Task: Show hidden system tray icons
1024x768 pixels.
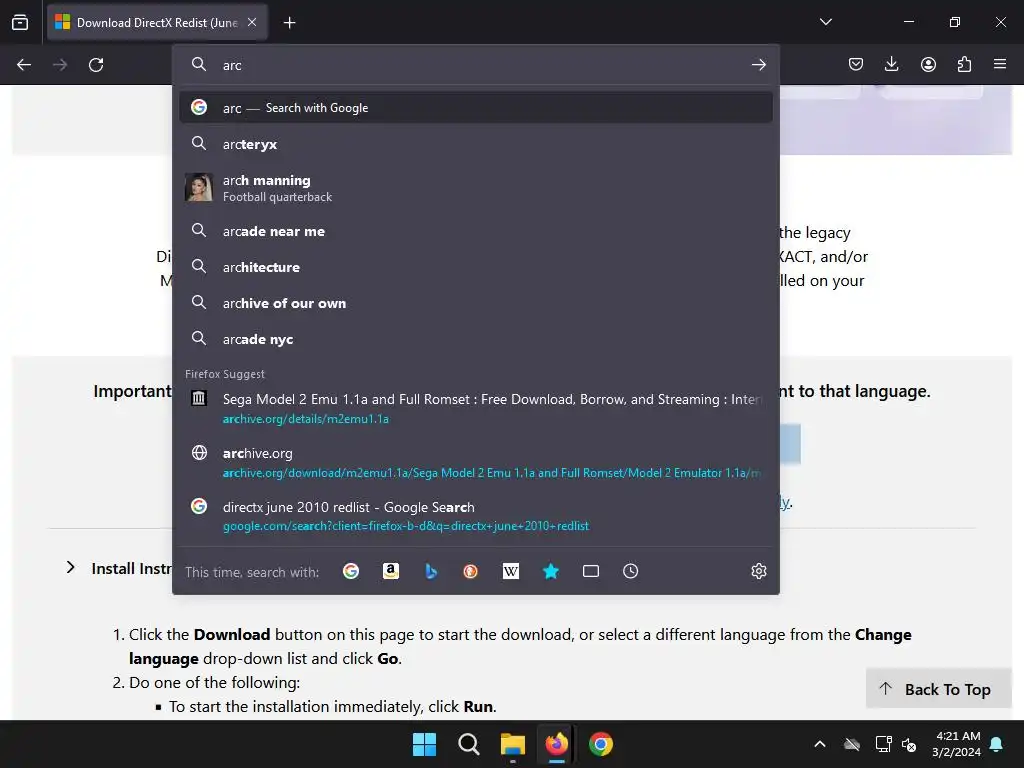Action: (x=820, y=744)
